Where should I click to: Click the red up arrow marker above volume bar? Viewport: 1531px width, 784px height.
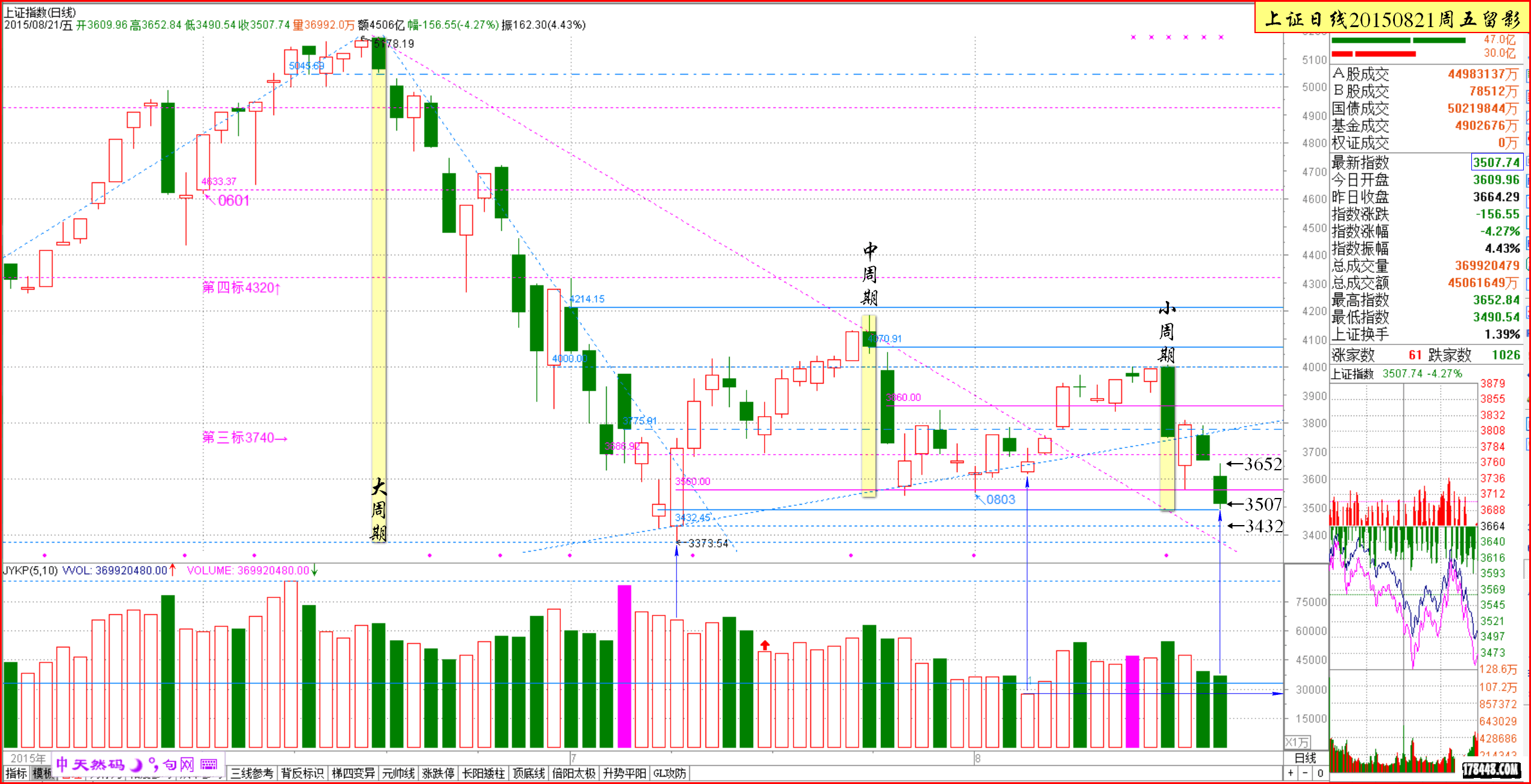(x=765, y=645)
